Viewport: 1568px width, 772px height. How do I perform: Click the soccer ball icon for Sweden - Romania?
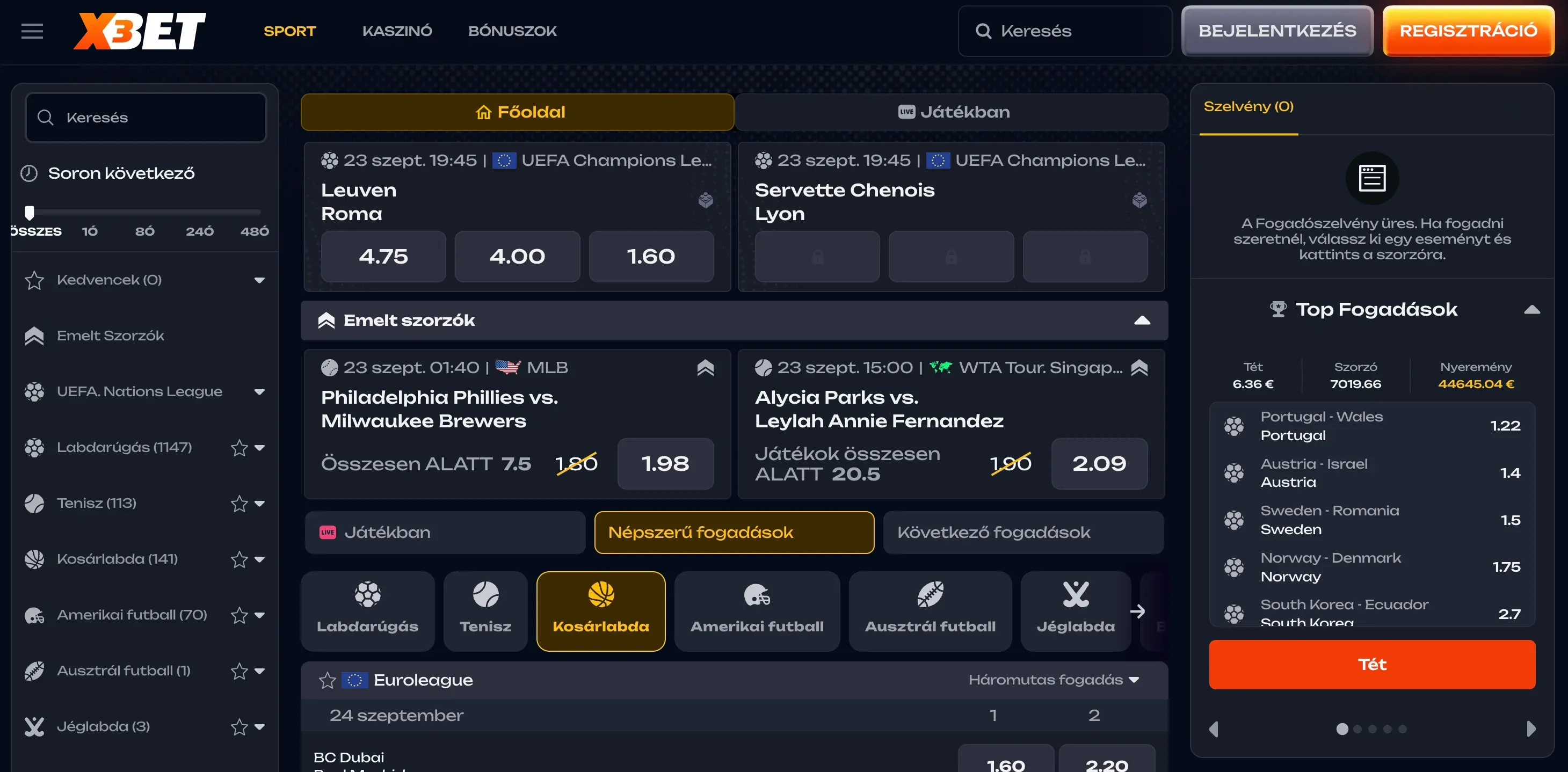pyautogui.click(x=1234, y=520)
